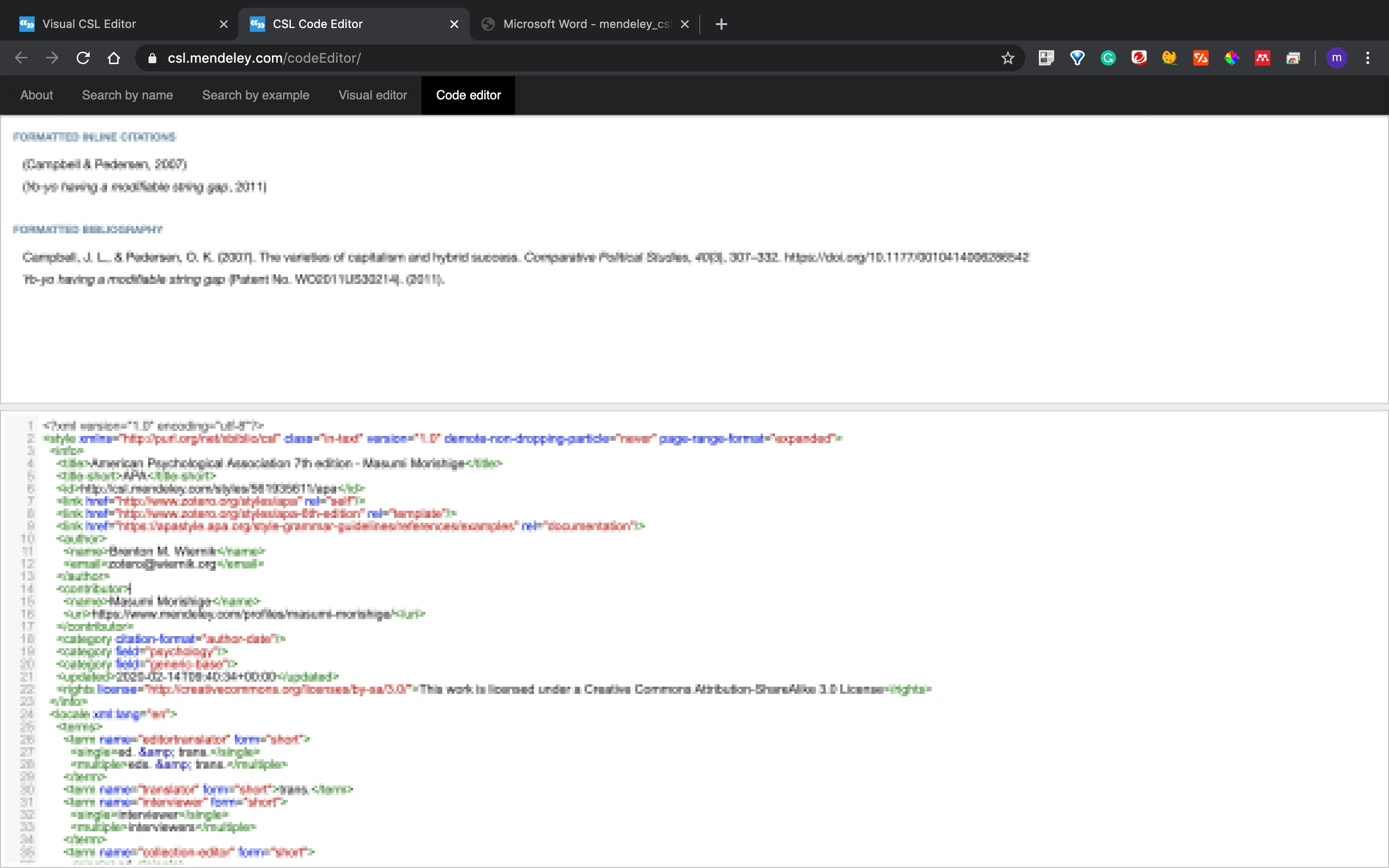Image resolution: width=1389 pixels, height=868 pixels.
Task: Click the browser back navigation arrow
Action: tap(22, 57)
